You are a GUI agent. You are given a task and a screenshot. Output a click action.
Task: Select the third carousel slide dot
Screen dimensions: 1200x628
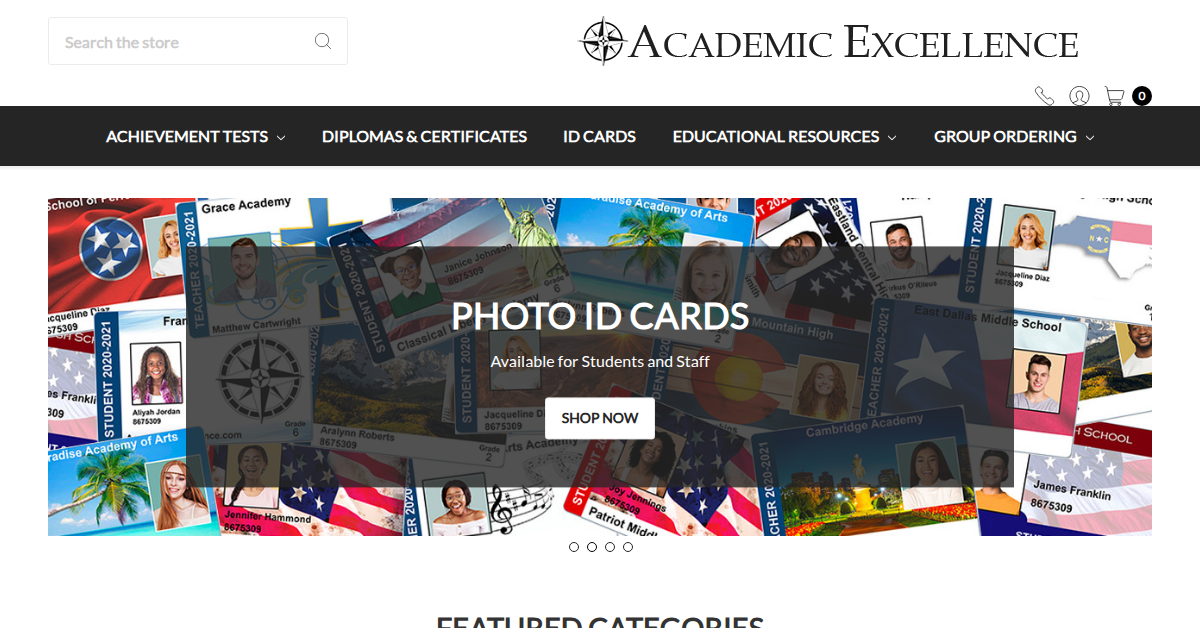point(610,547)
